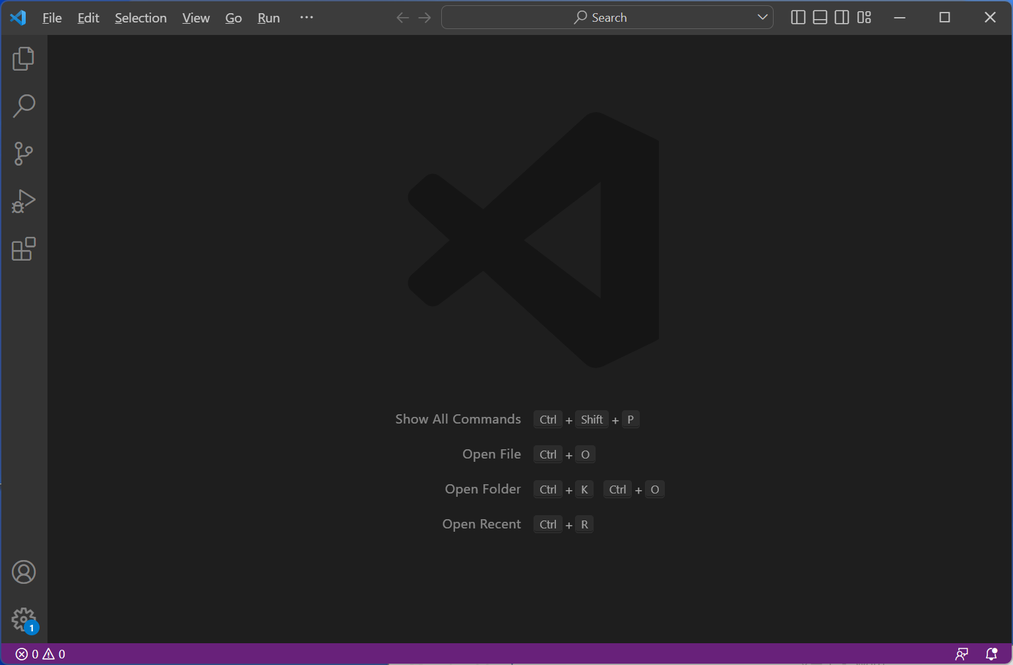Image resolution: width=1013 pixels, height=665 pixels.
Task: Minimize the VS Code window
Action: coord(899,17)
